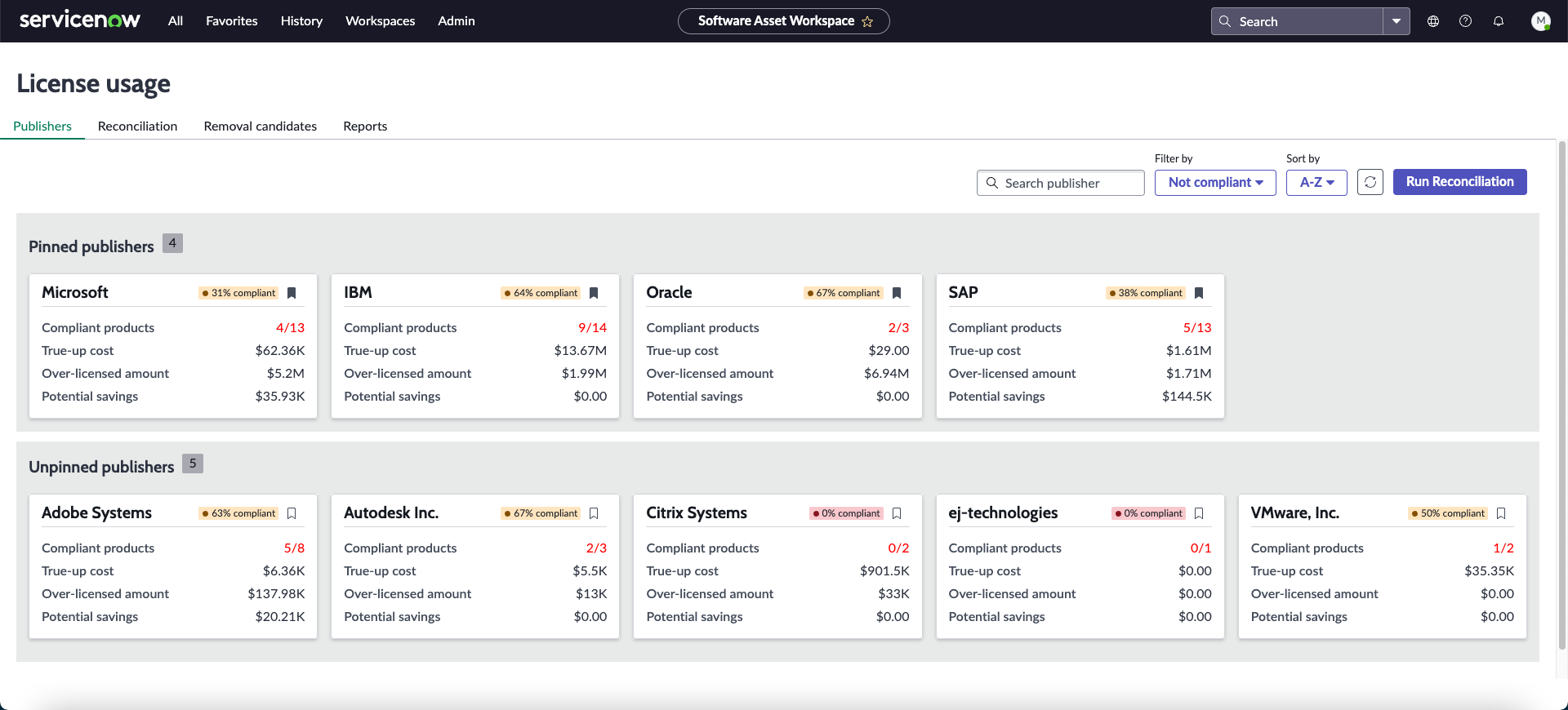The image size is (1568, 710).
Task: Click Oracle's over-licensed amount $6.94M
Action: [x=887, y=373]
